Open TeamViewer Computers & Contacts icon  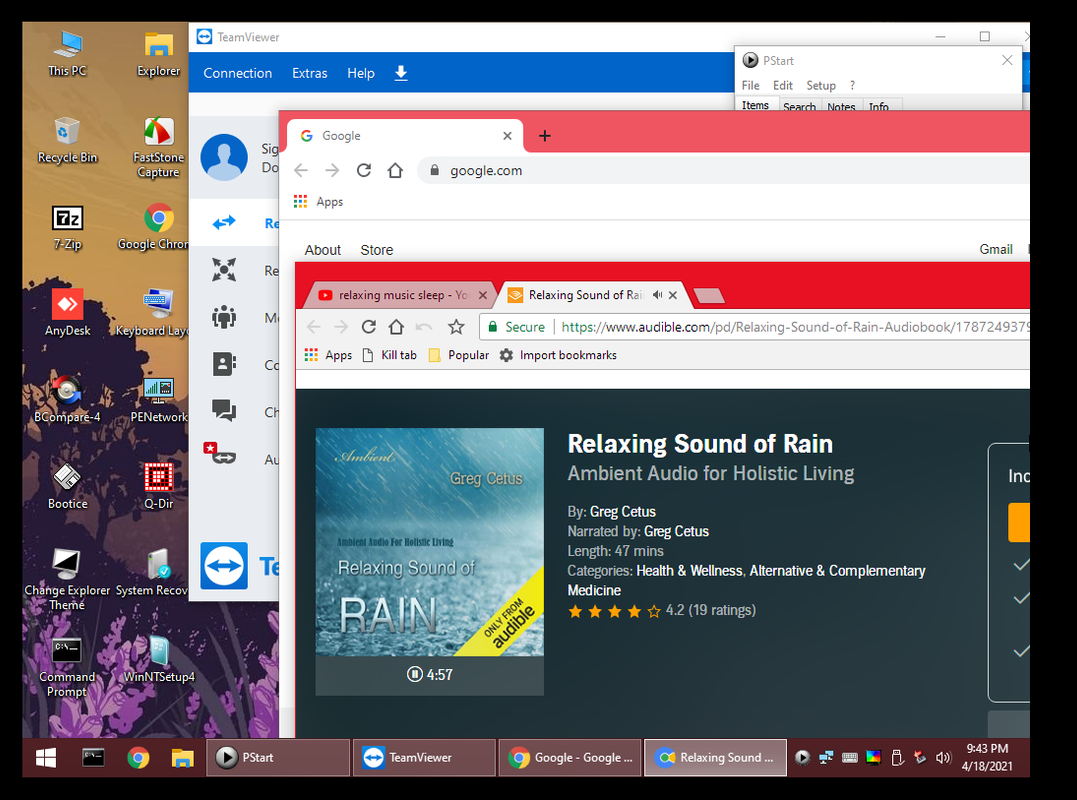pos(224,364)
